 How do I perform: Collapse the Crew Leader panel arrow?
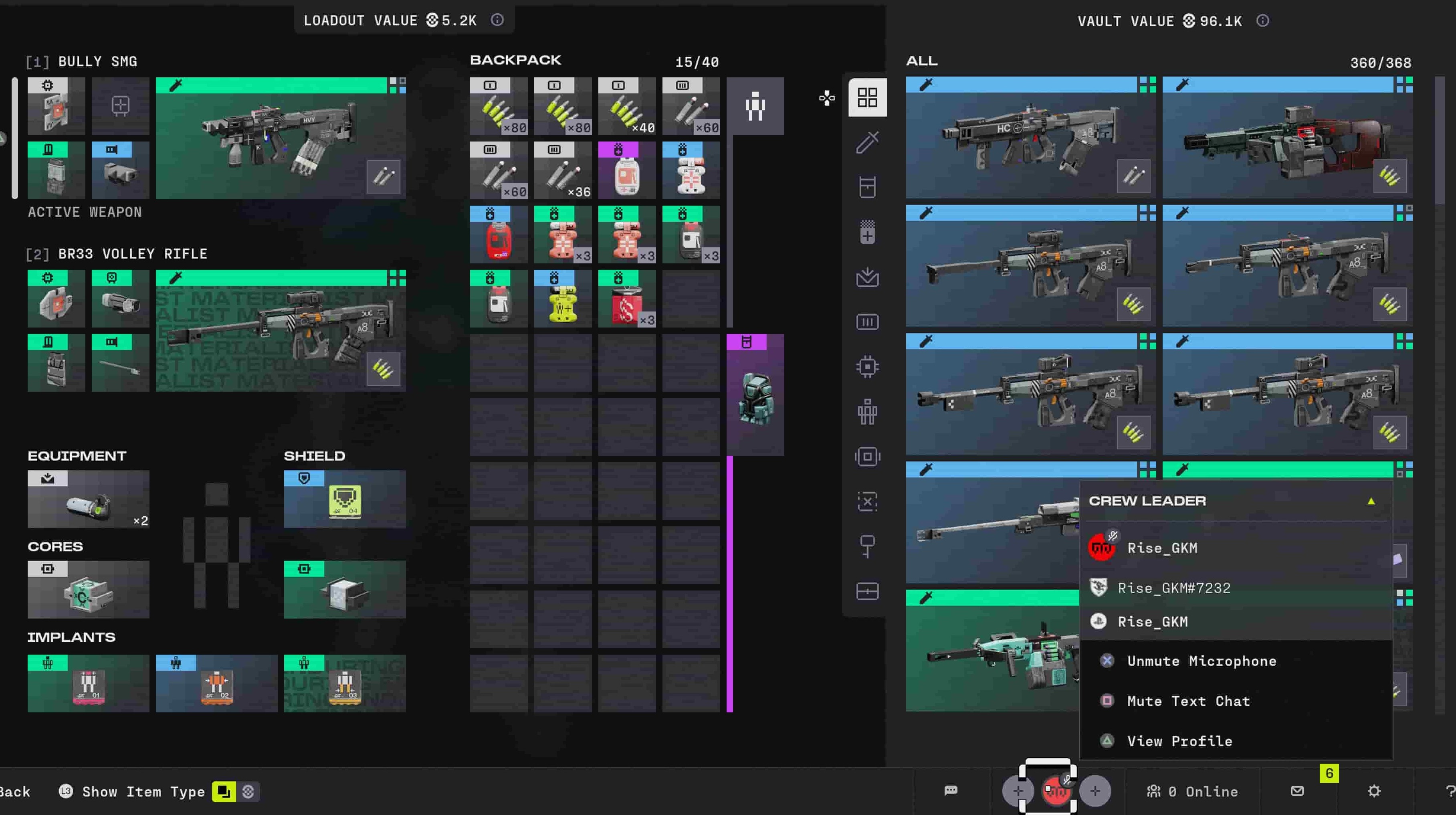point(1371,502)
